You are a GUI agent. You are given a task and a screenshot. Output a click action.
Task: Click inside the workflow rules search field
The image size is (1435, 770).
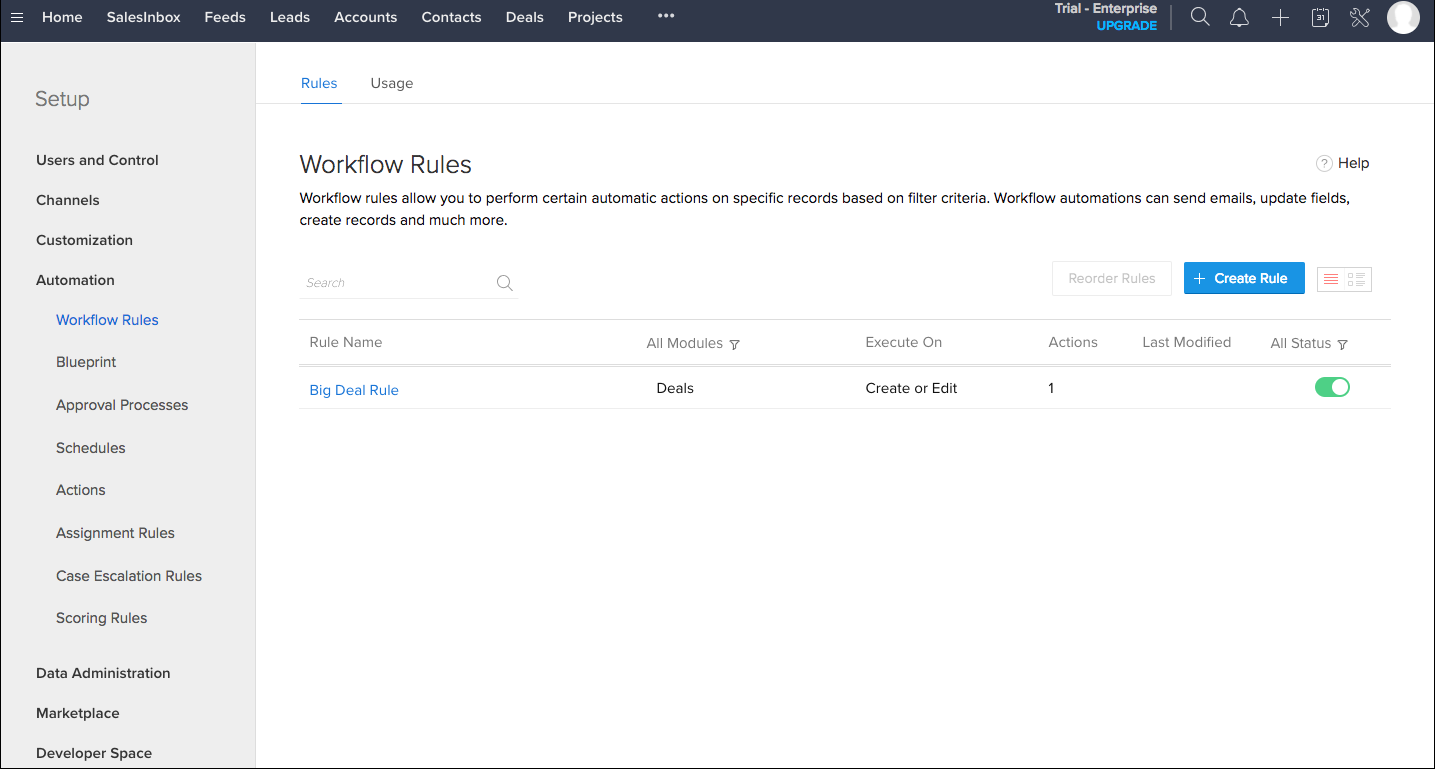pyautogui.click(x=395, y=282)
